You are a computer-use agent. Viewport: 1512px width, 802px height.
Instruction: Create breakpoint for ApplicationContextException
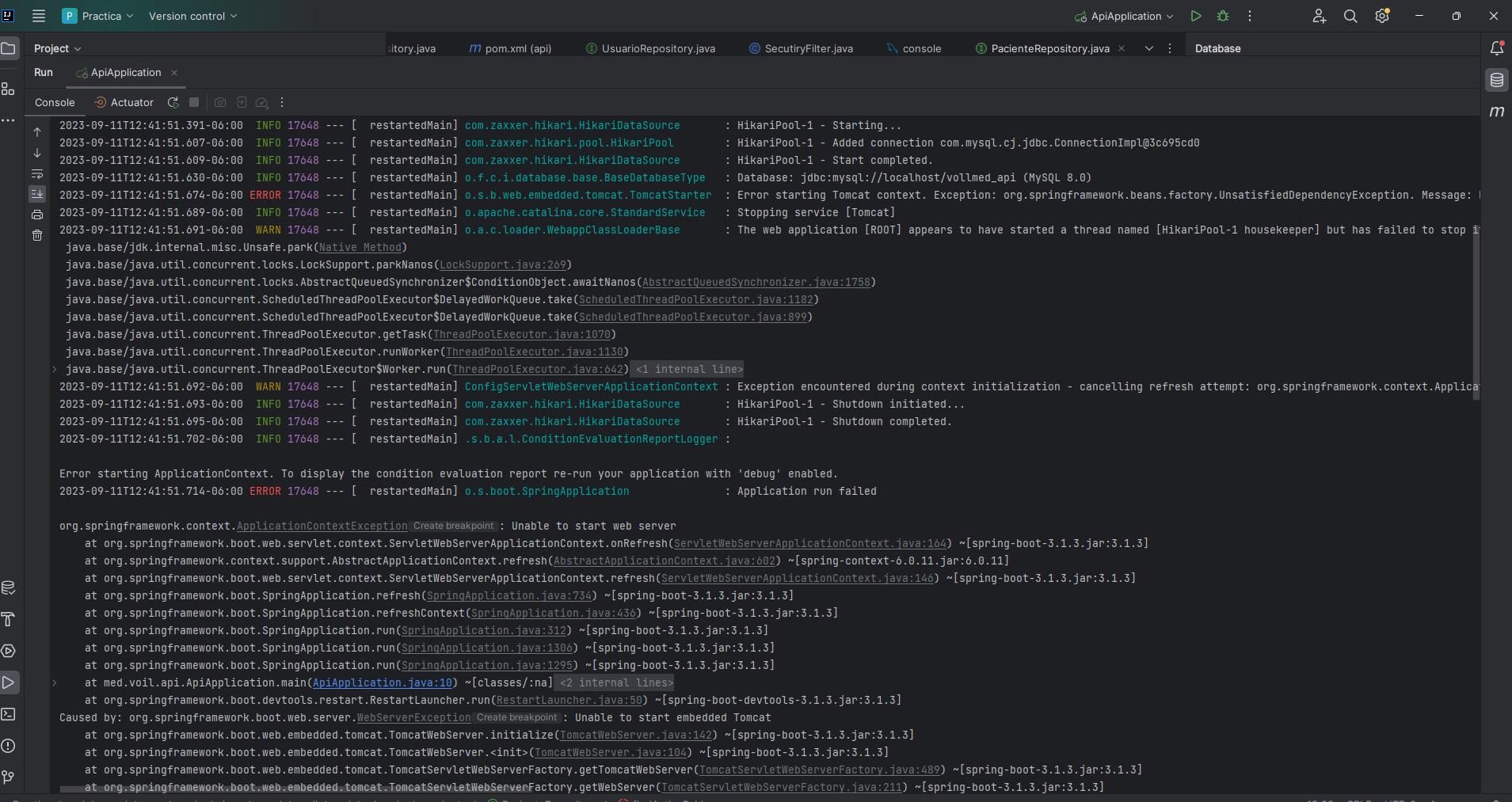pos(454,526)
